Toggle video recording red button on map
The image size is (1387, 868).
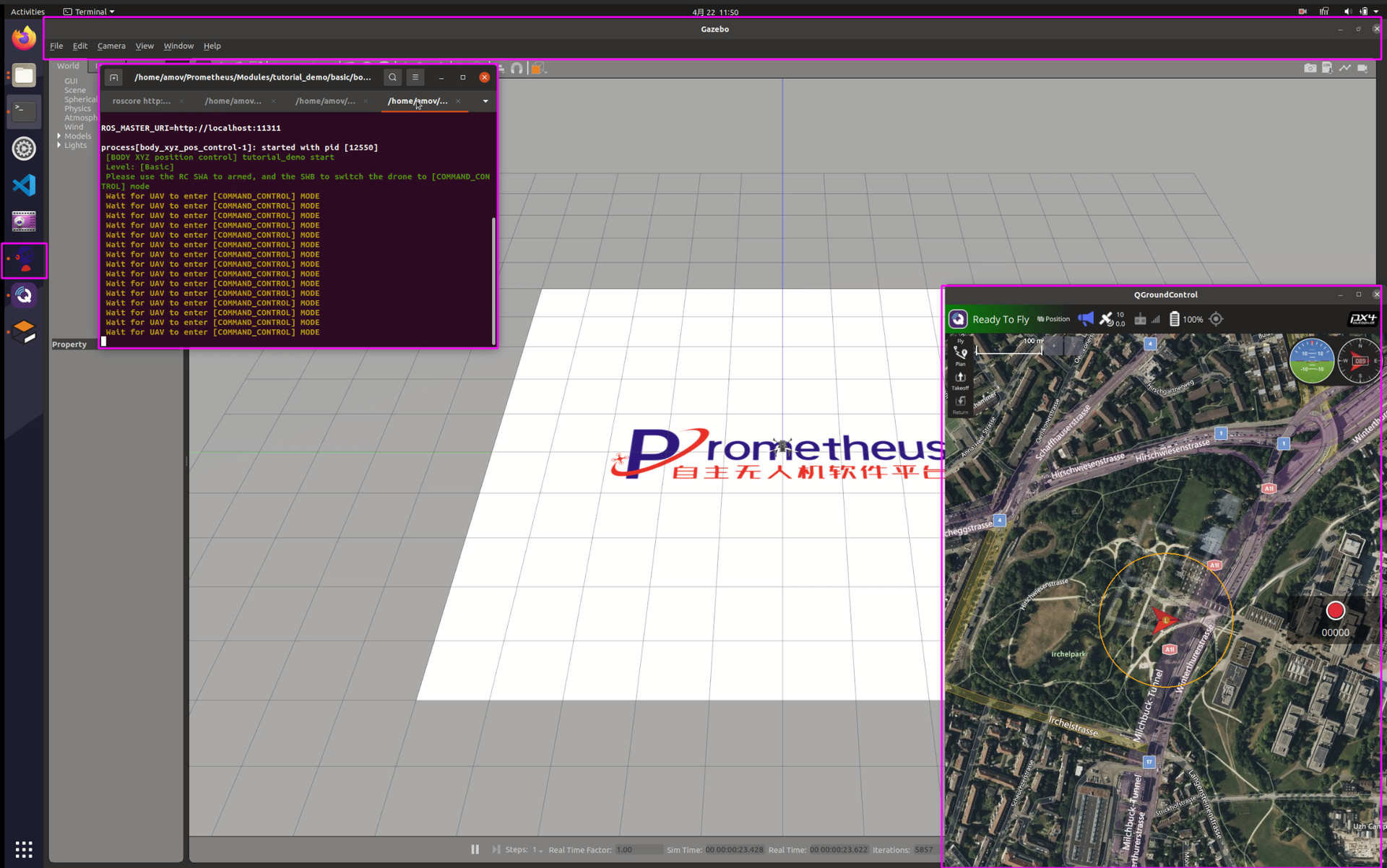click(x=1335, y=611)
